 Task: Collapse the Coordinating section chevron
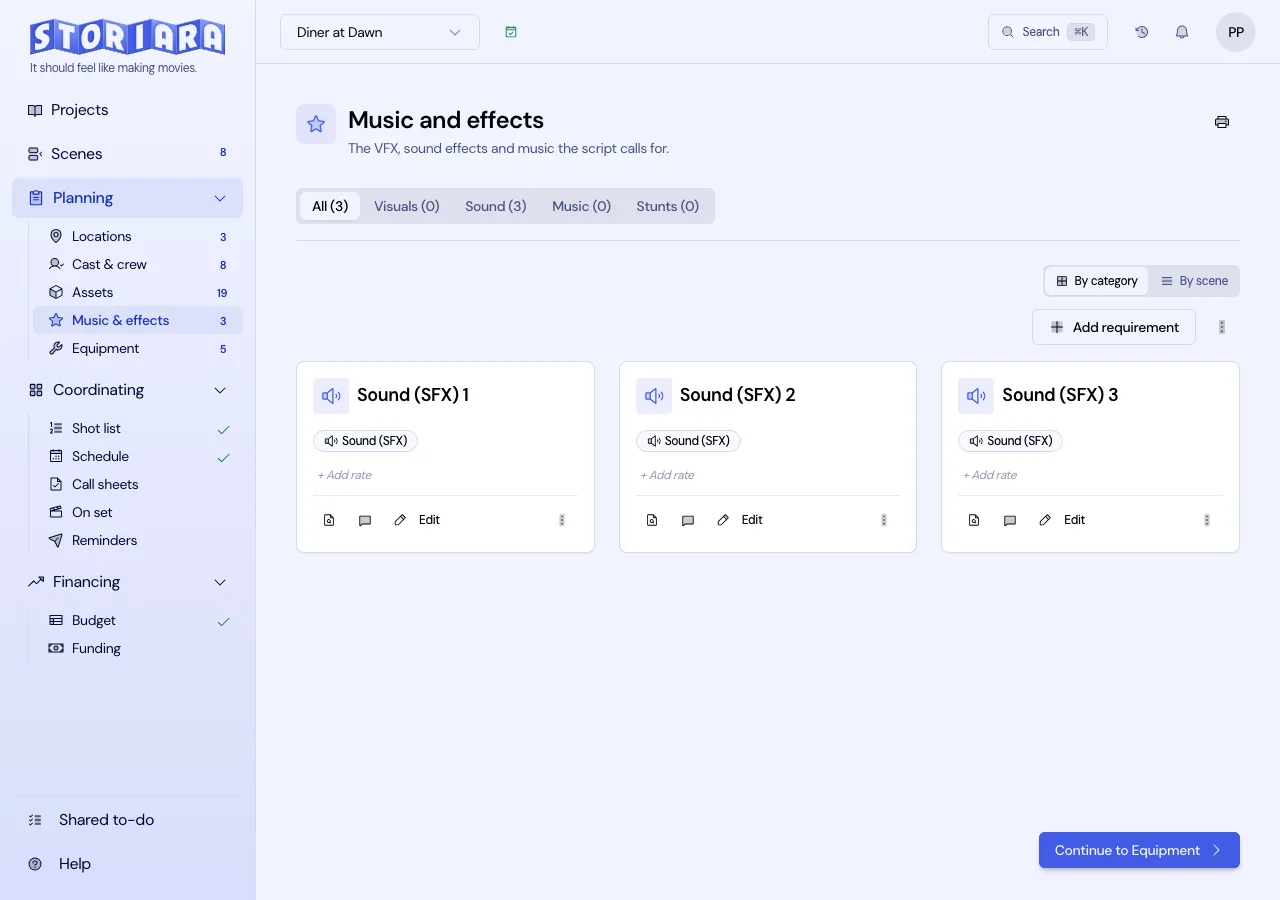click(220, 390)
